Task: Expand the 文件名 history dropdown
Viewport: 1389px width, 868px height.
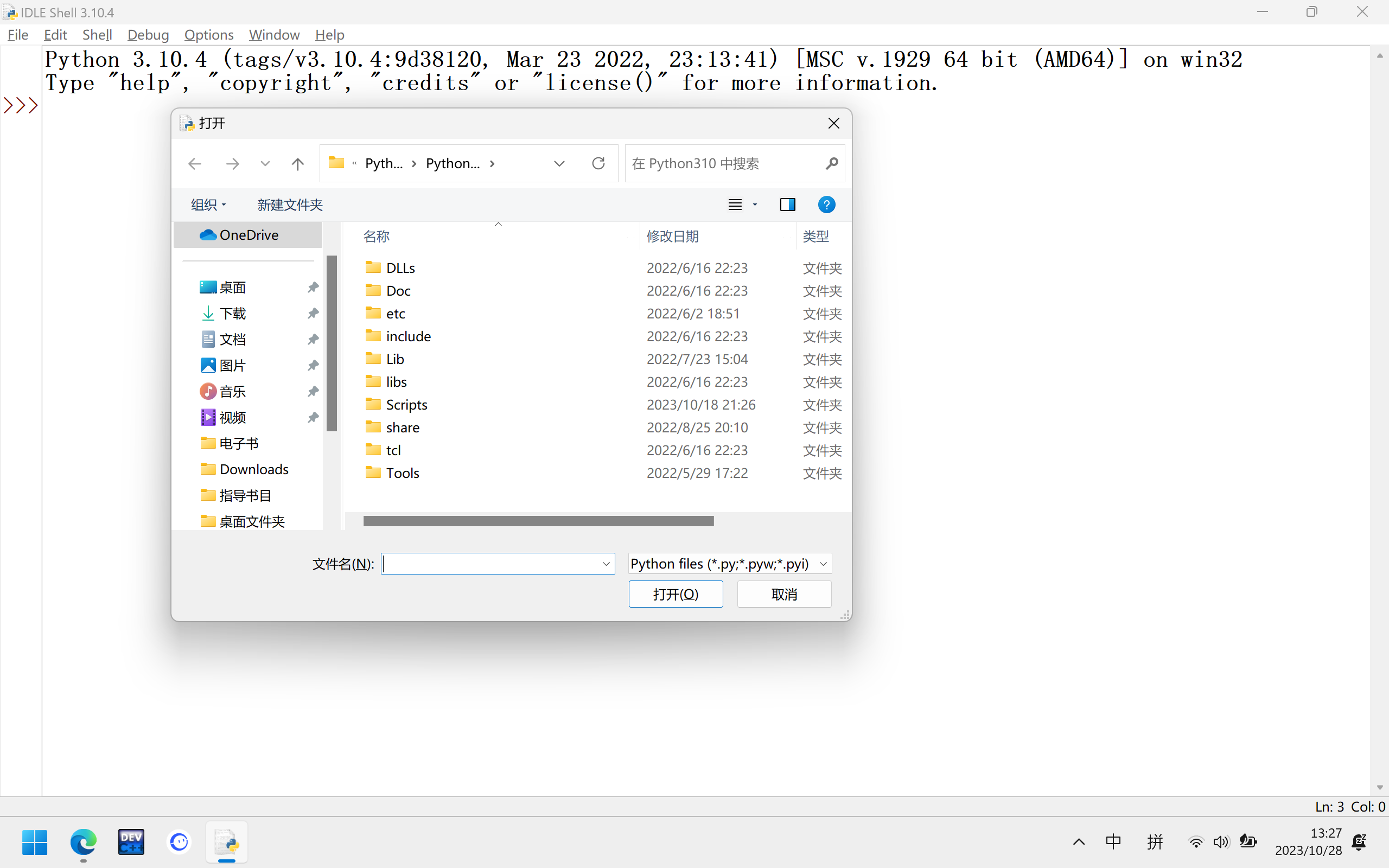Action: (606, 564)
